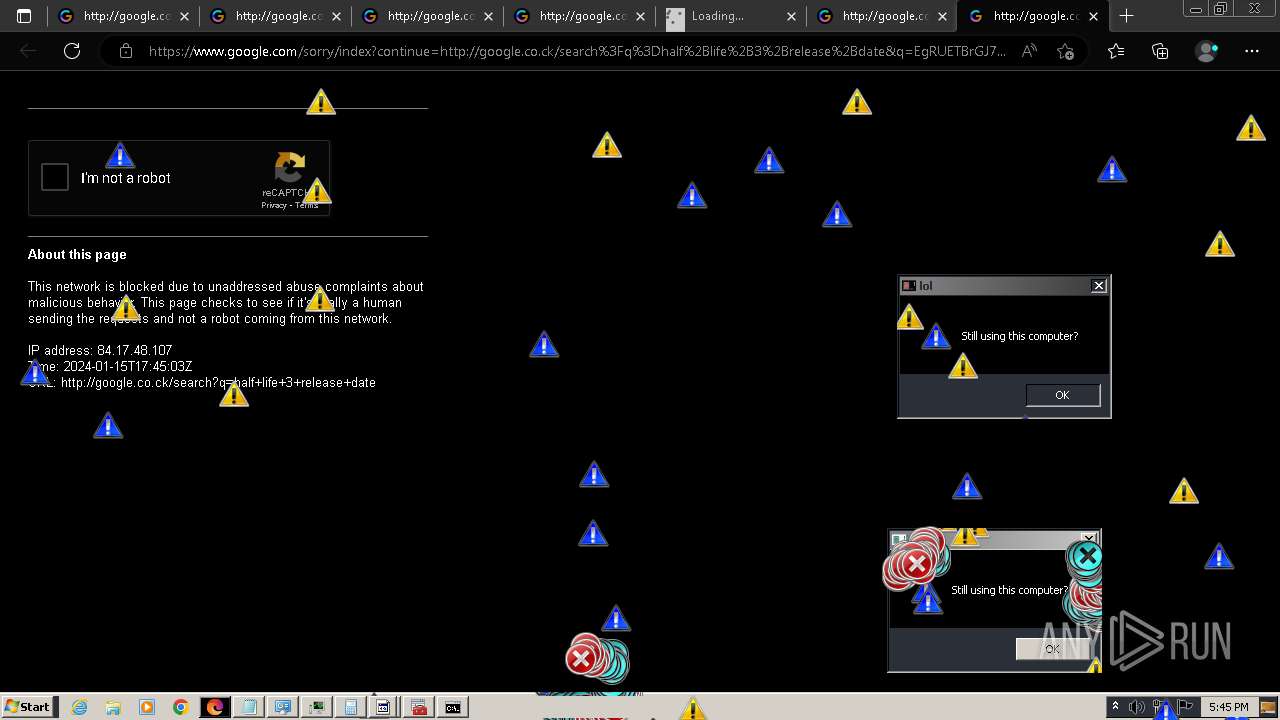Add this page to favorites
The image size is (1280, 720).
coord(1065,51)
